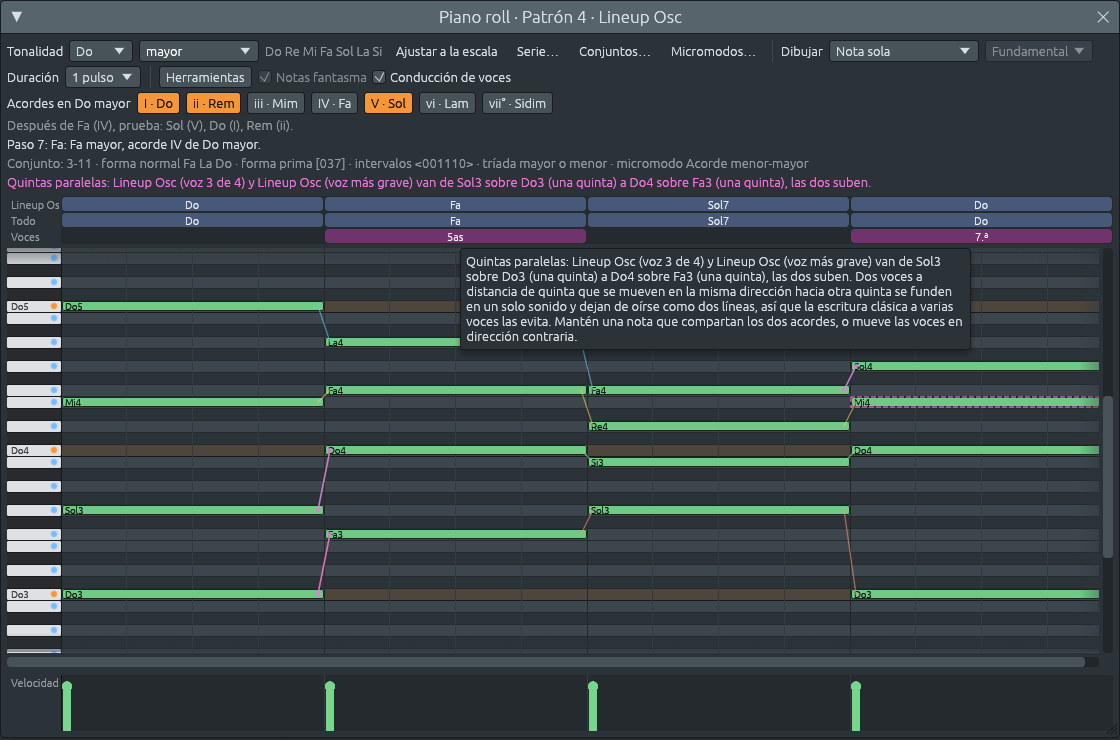Select the Re4 note
Viewport: 1120px width, 740px height.
[718, 426]
